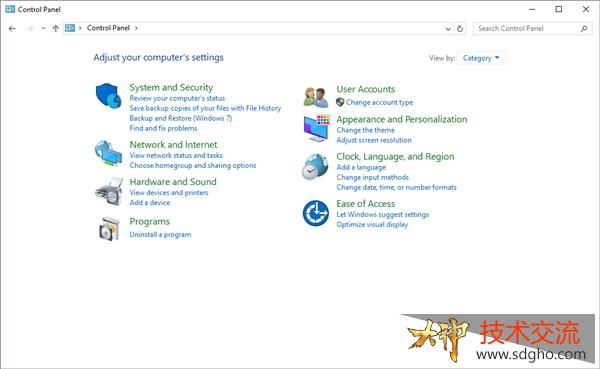Click Change account type link
Screen dimensions: 600x369
pyautogui.click(x=380, y=102)
